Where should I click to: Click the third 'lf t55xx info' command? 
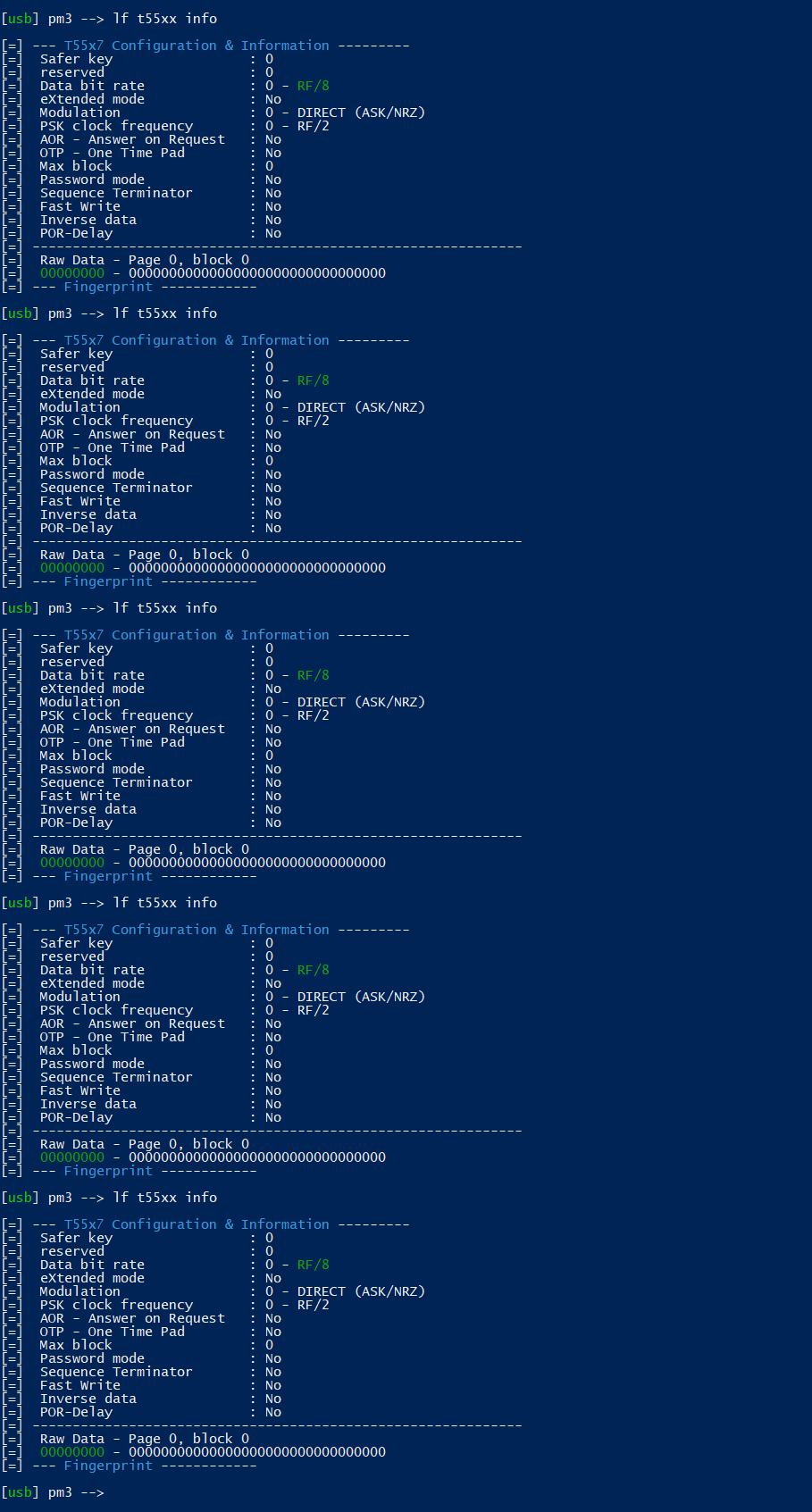pos(164,608)
